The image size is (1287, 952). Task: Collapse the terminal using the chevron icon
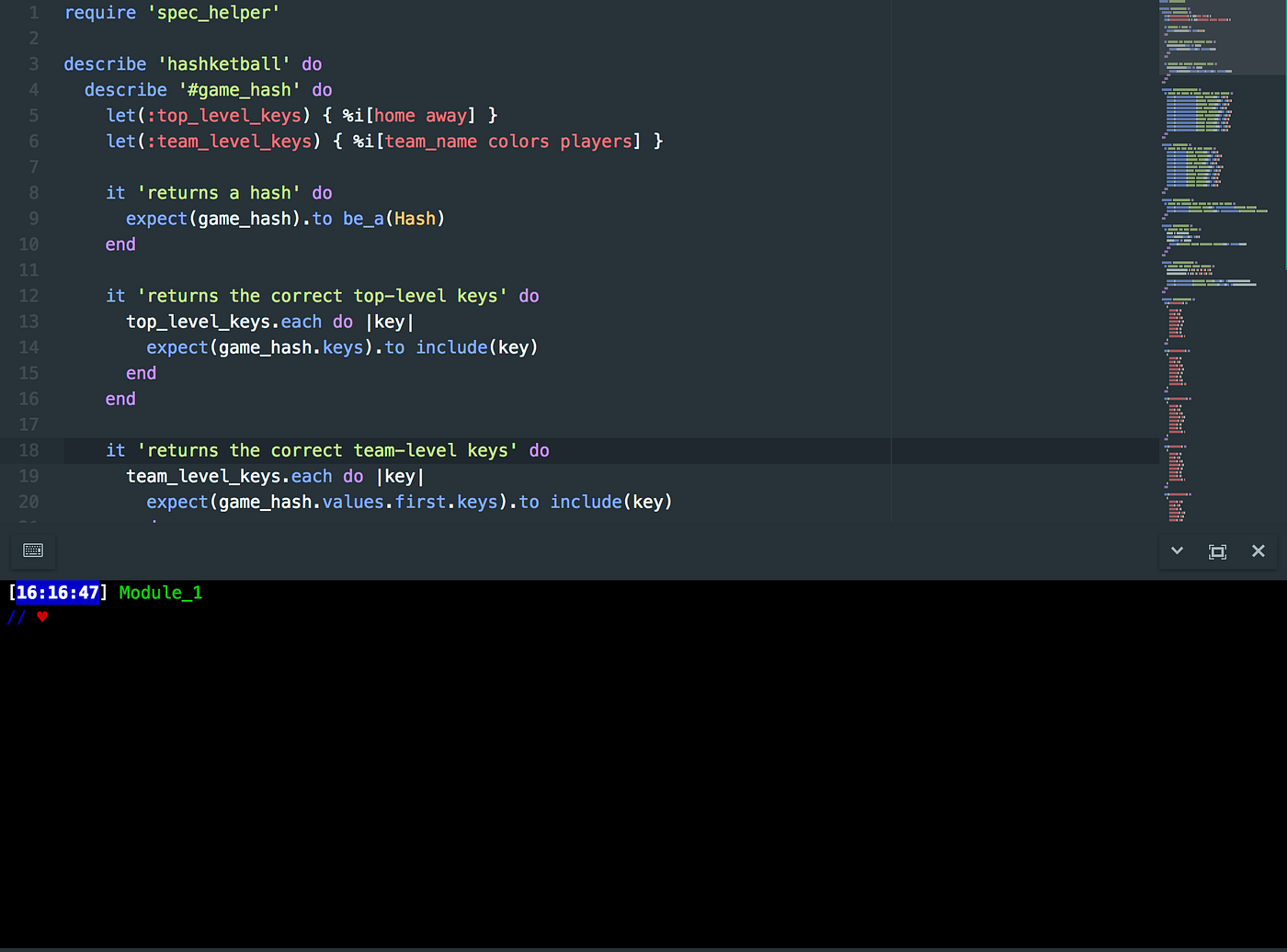[1177, 550]
